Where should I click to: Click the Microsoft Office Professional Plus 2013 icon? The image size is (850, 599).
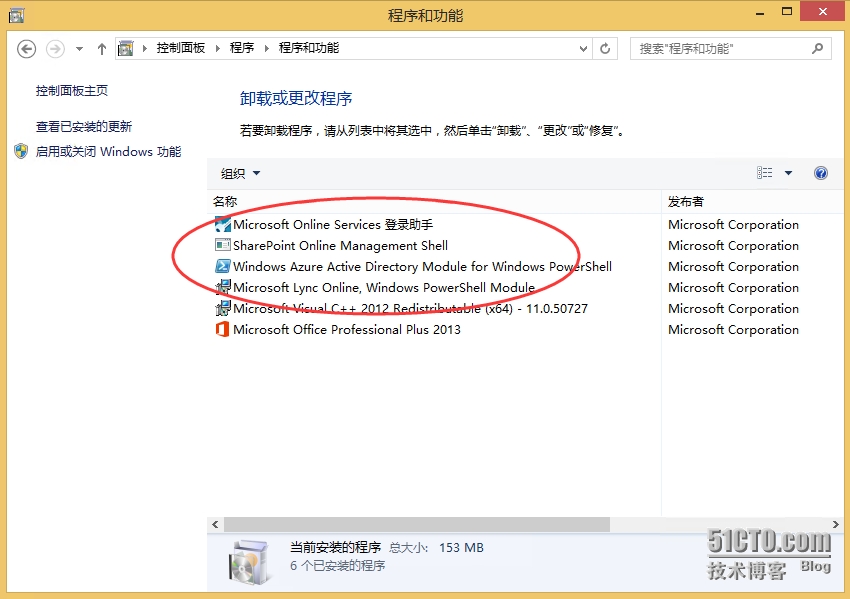tap(222, 329)
